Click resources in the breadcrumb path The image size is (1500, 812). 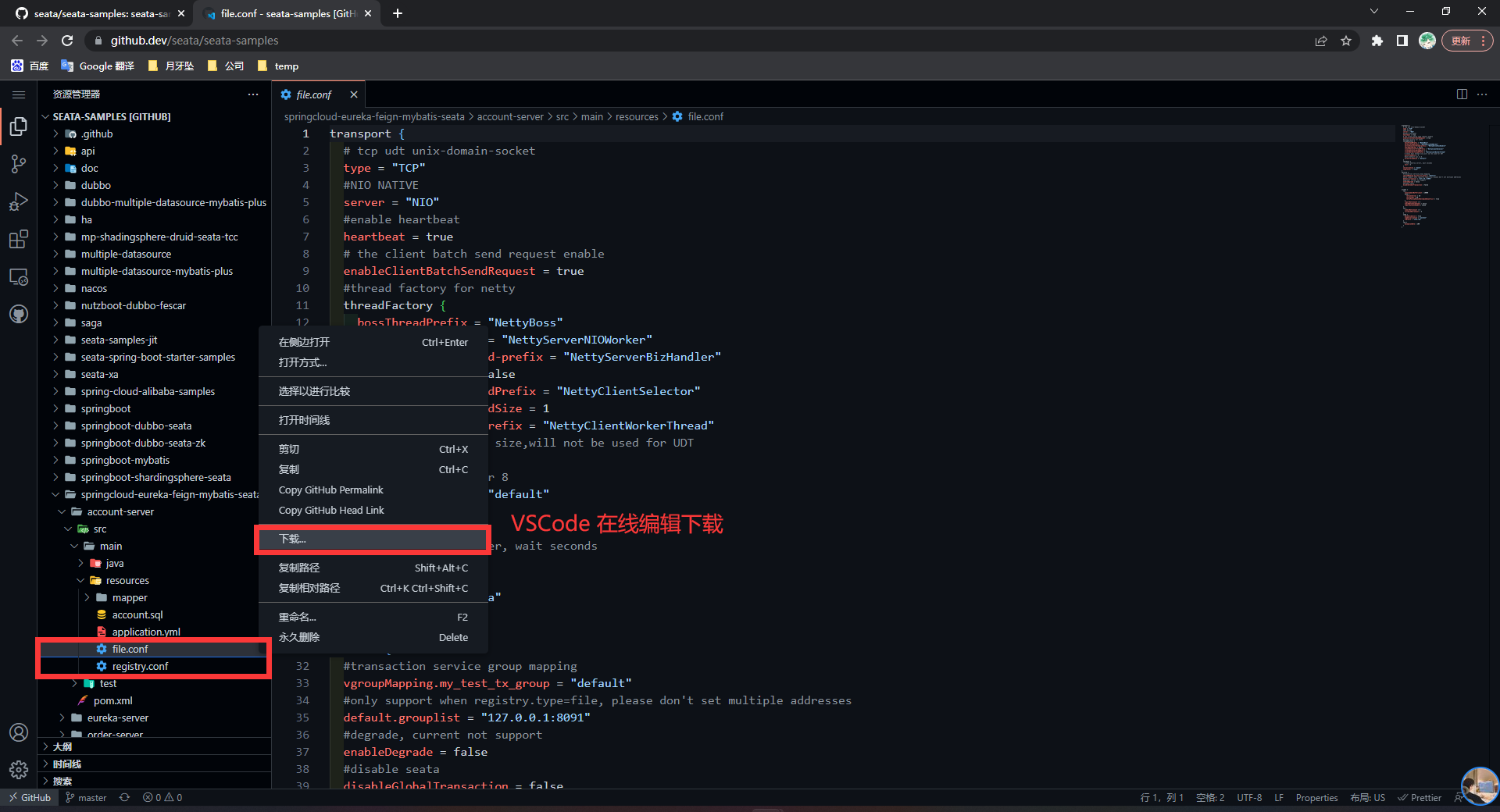[637, 116]
